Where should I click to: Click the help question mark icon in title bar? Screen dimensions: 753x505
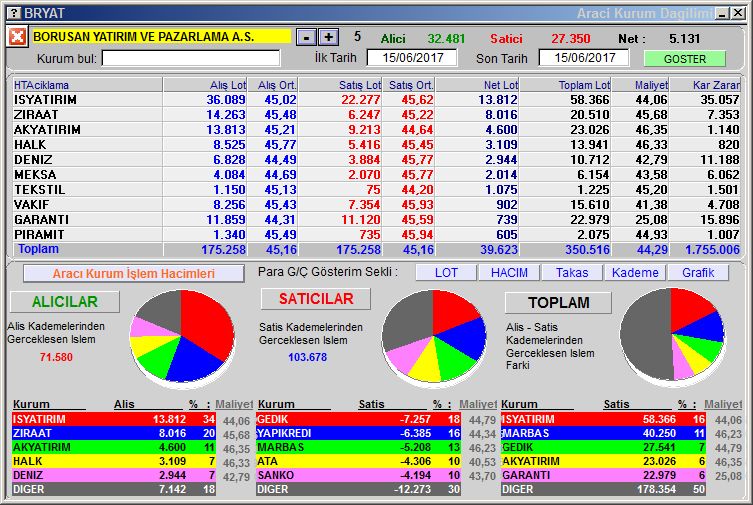coord(15,13)
